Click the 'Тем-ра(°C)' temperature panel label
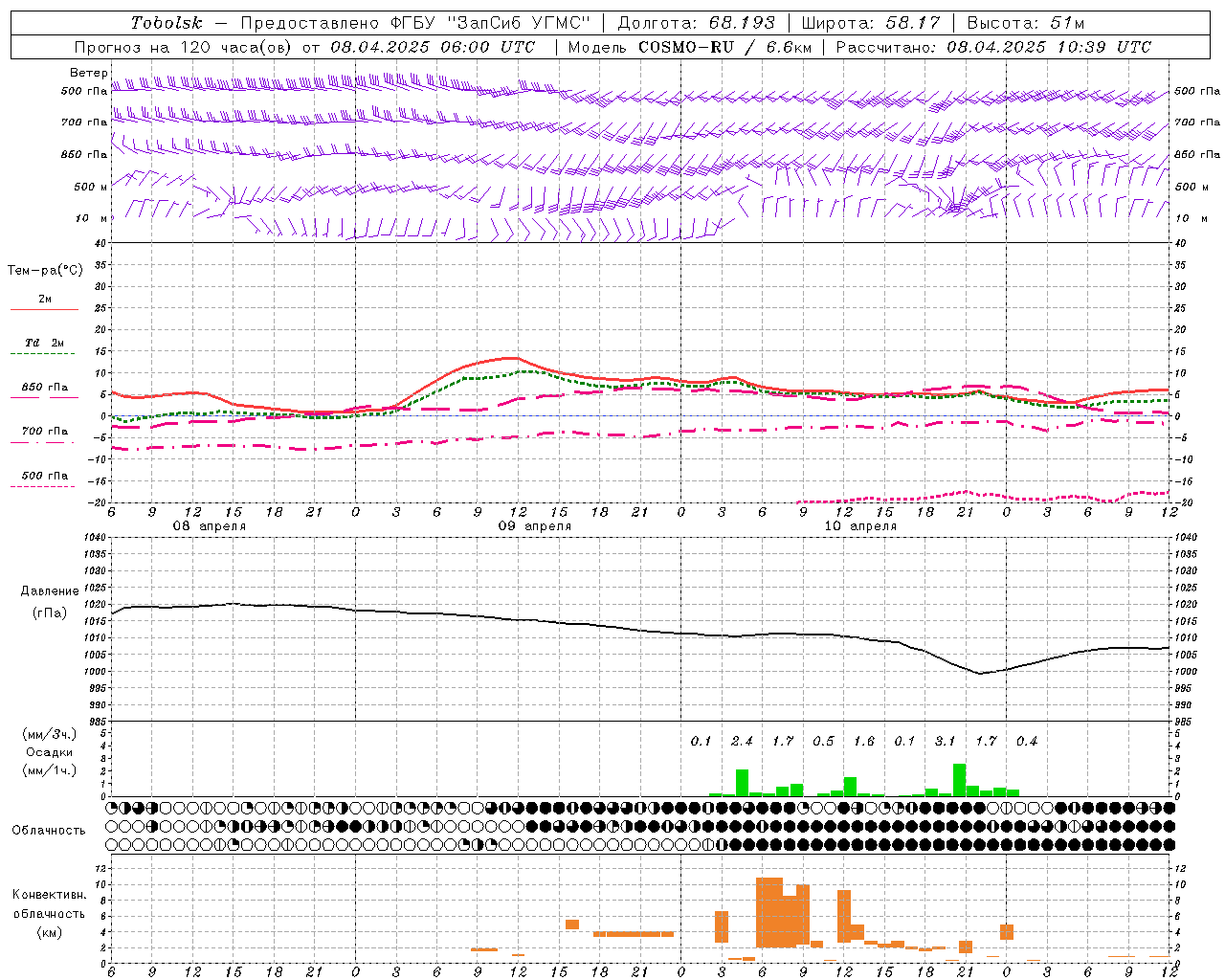Viewport: 1225px width, 980px height. [x=45, y=271]
